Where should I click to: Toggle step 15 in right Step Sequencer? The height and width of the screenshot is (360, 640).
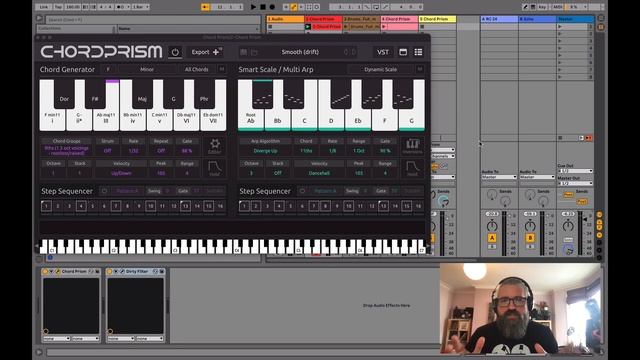coord(407,206)
